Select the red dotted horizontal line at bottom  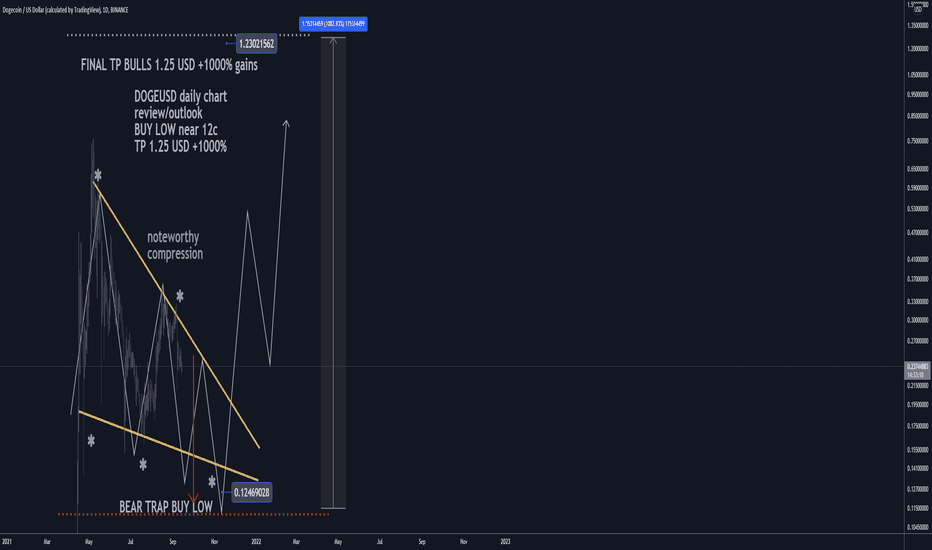pos(194,514)
